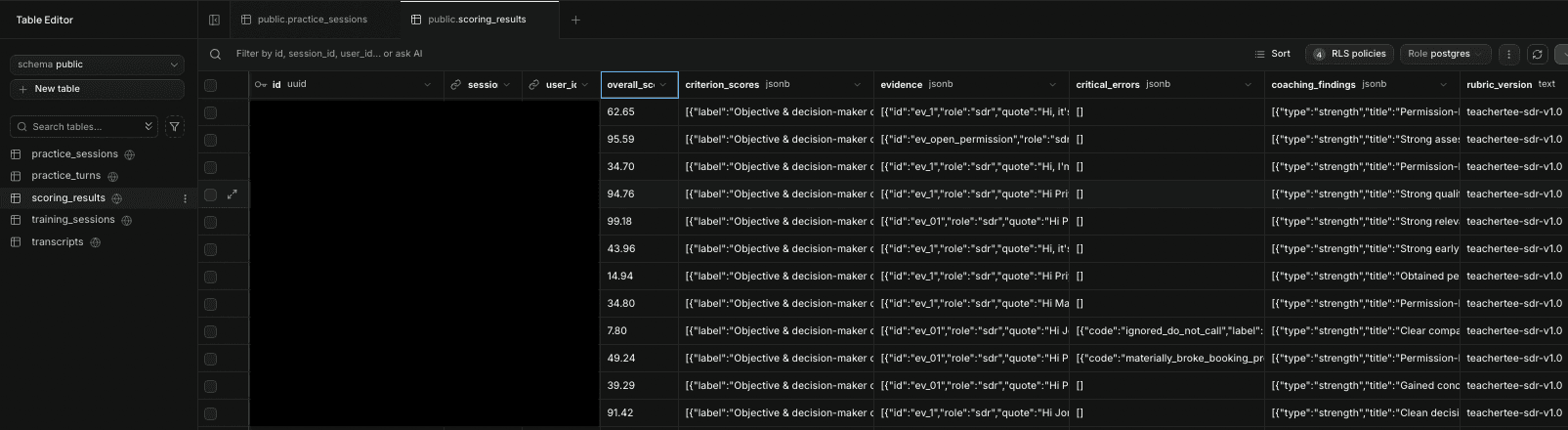The width and height of the screenshot is (1568, 430).
Task: Click the globe icon next to scoring_results
Action: (116, 198)
